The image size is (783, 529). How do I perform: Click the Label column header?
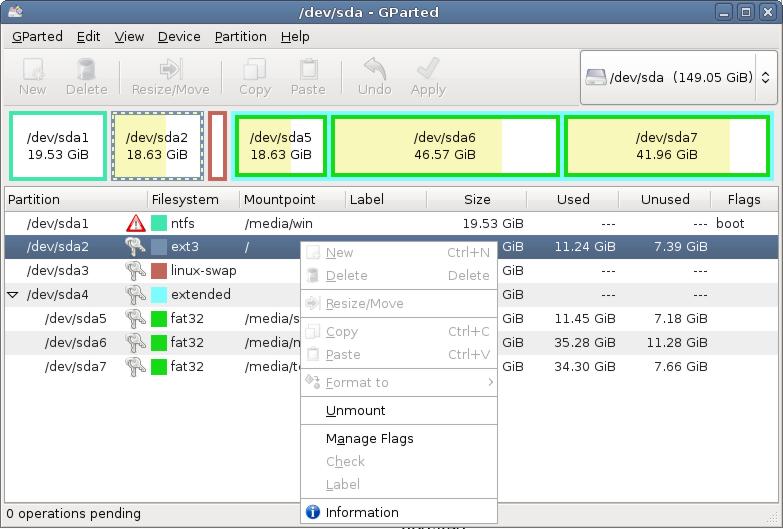pos(386,199)
